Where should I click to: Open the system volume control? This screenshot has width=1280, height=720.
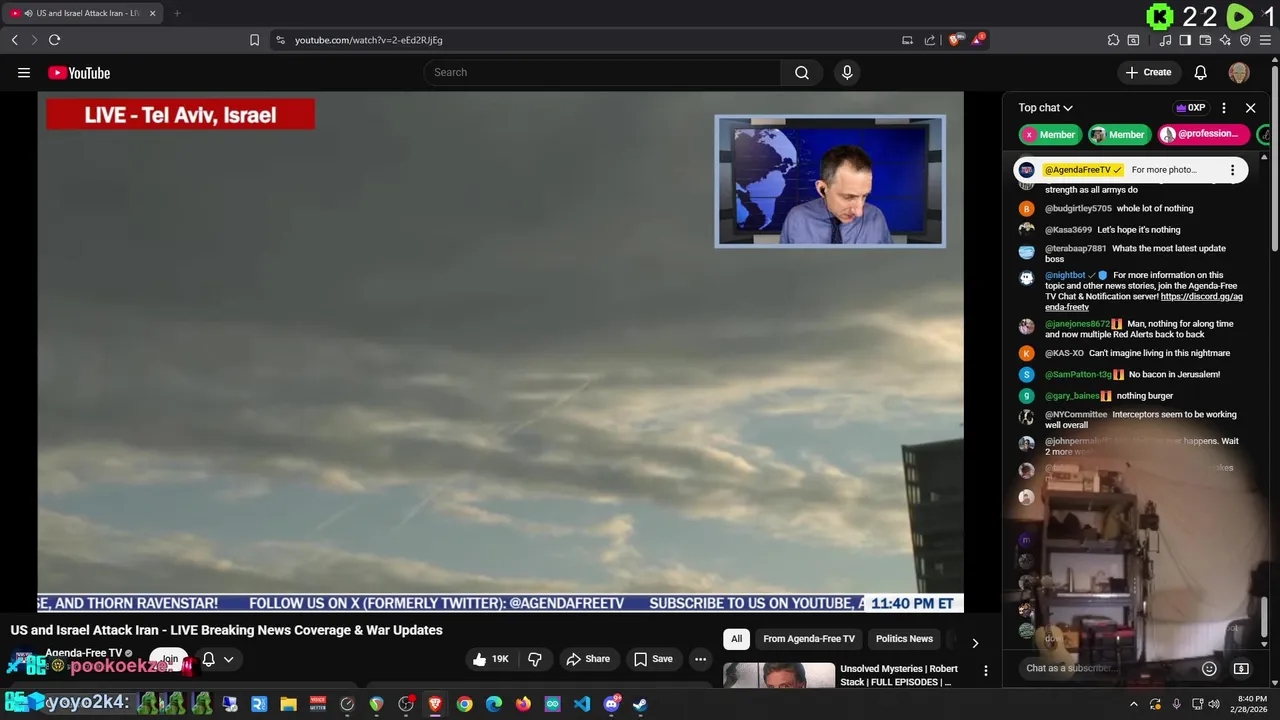(1213, 704)
